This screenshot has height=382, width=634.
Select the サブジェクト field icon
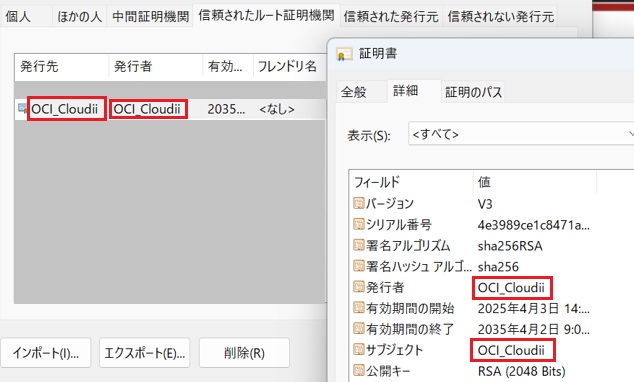pyautogui.click(x=359, y=349)
